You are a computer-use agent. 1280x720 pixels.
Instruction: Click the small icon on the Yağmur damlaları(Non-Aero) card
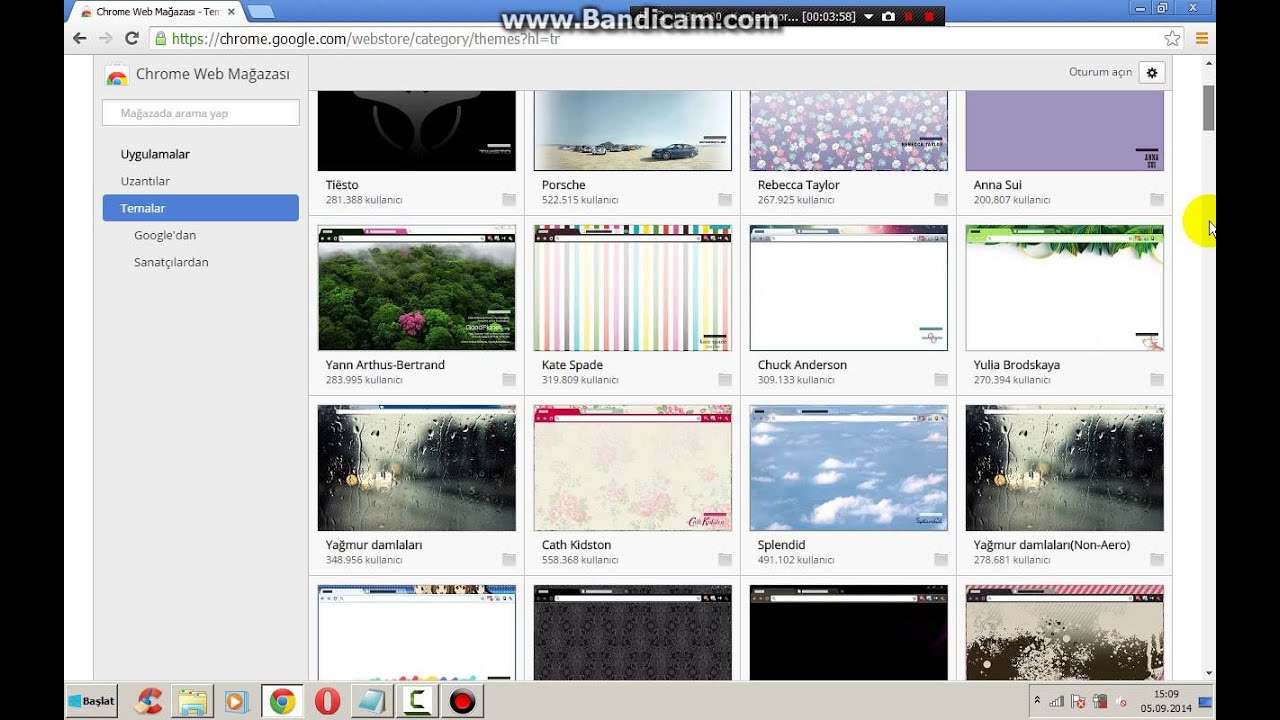(x=1157, y=560)
